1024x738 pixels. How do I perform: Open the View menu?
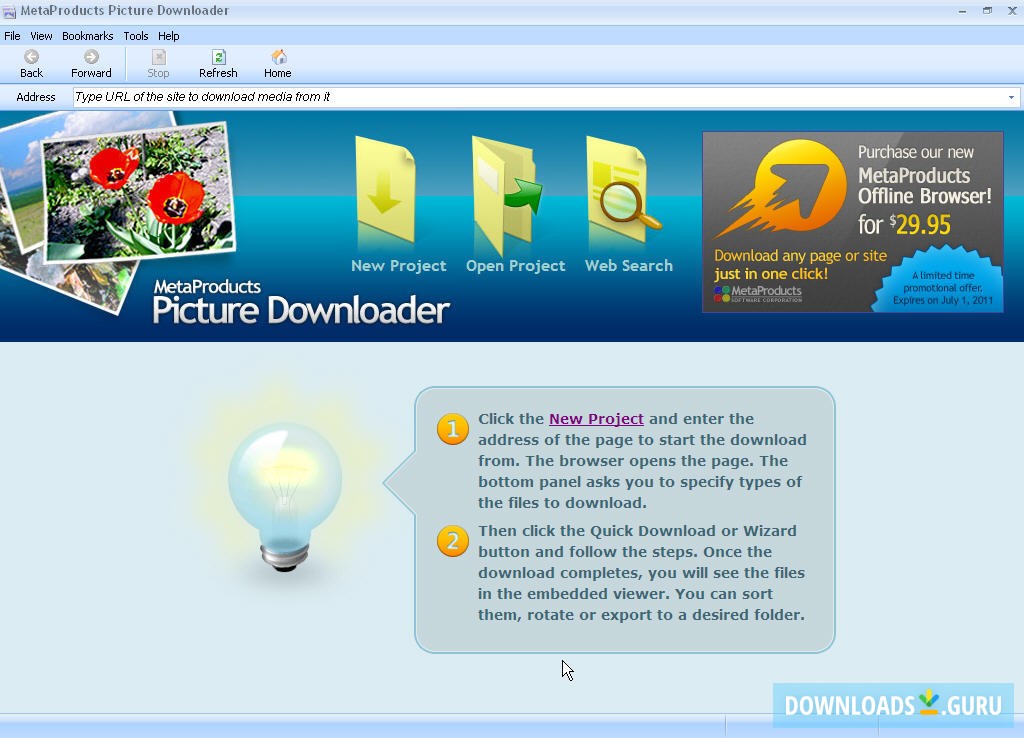click(41, 36)
